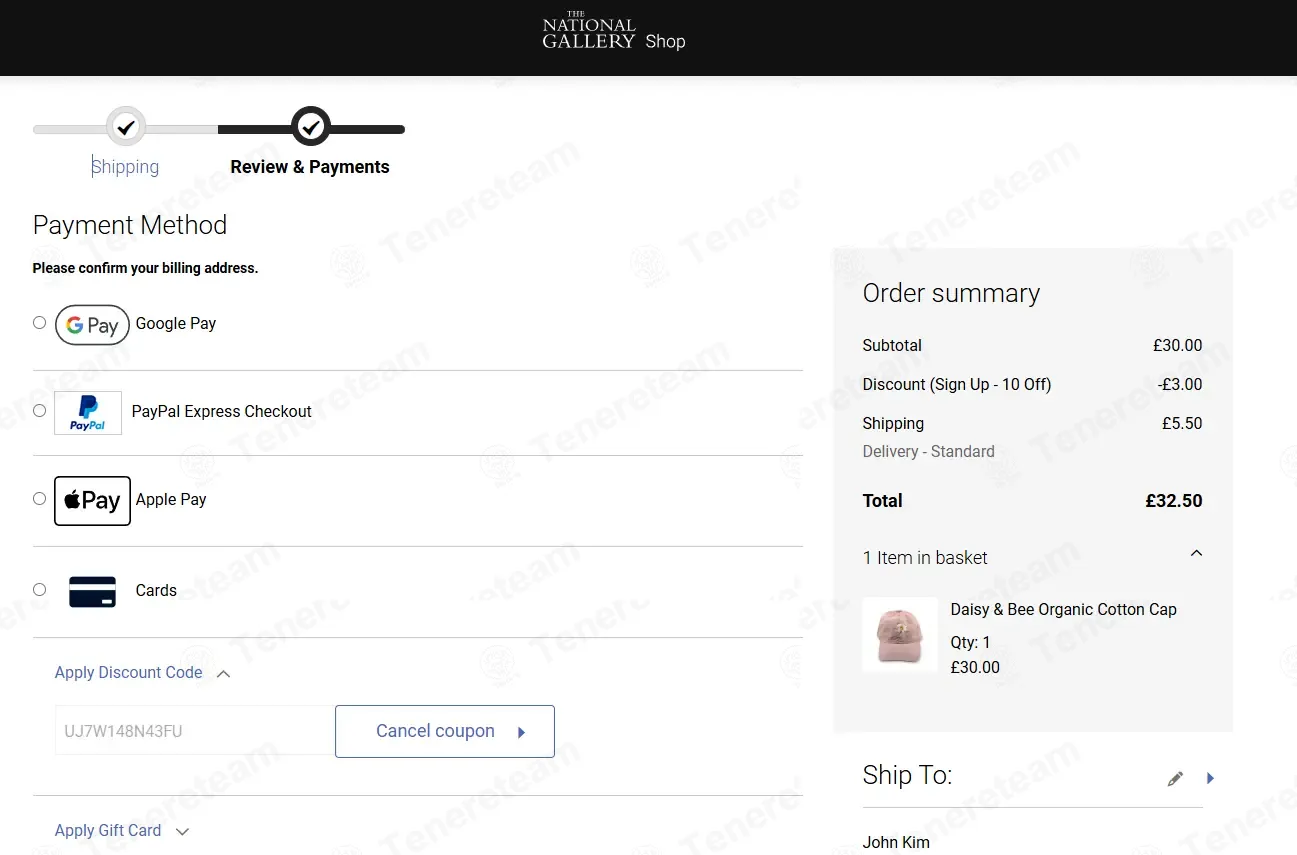Open the Daisy & Bee cap thumbnail
Image resolution: width=1297 pixels, height=855 pixels.
pyautogui.click(x=900, y=635)
